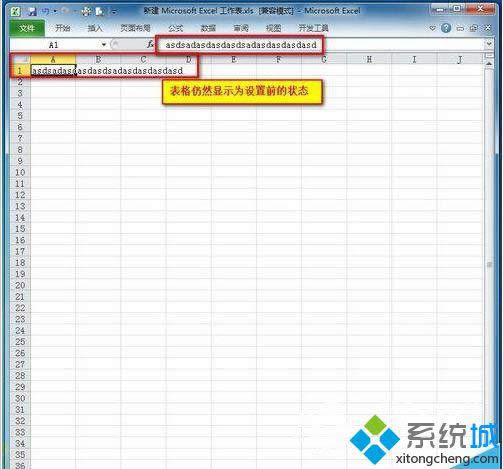Click the workbook restore window icon in ribbon row
The image size is (503, 469).
[x=474, y=28]
